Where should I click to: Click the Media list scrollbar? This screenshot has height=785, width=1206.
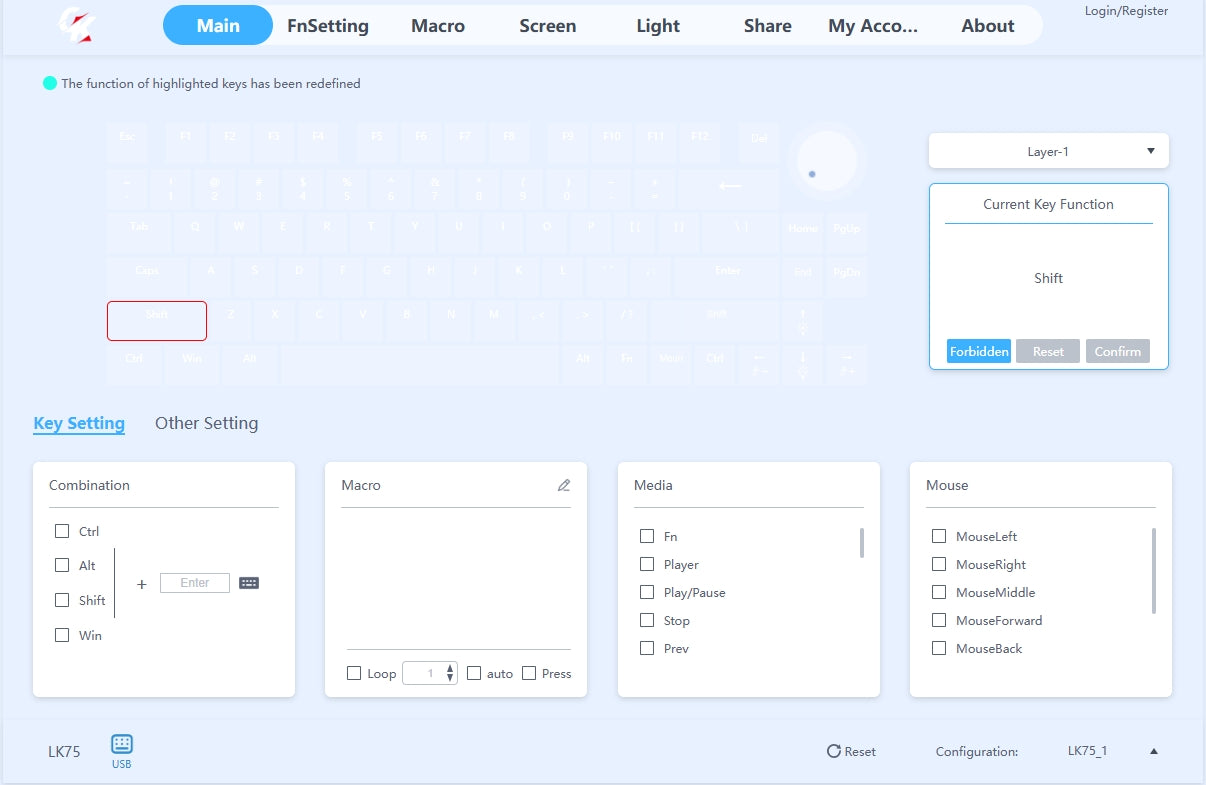[861, 543]
